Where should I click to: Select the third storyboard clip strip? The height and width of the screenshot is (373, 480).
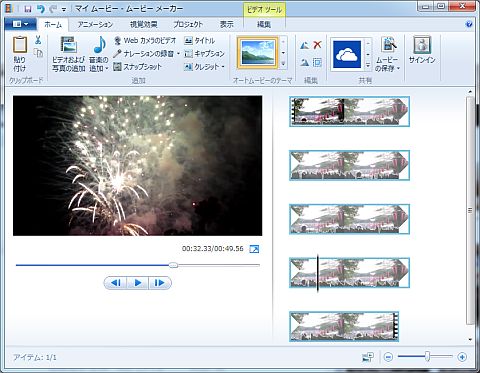[x=349, y=219]
